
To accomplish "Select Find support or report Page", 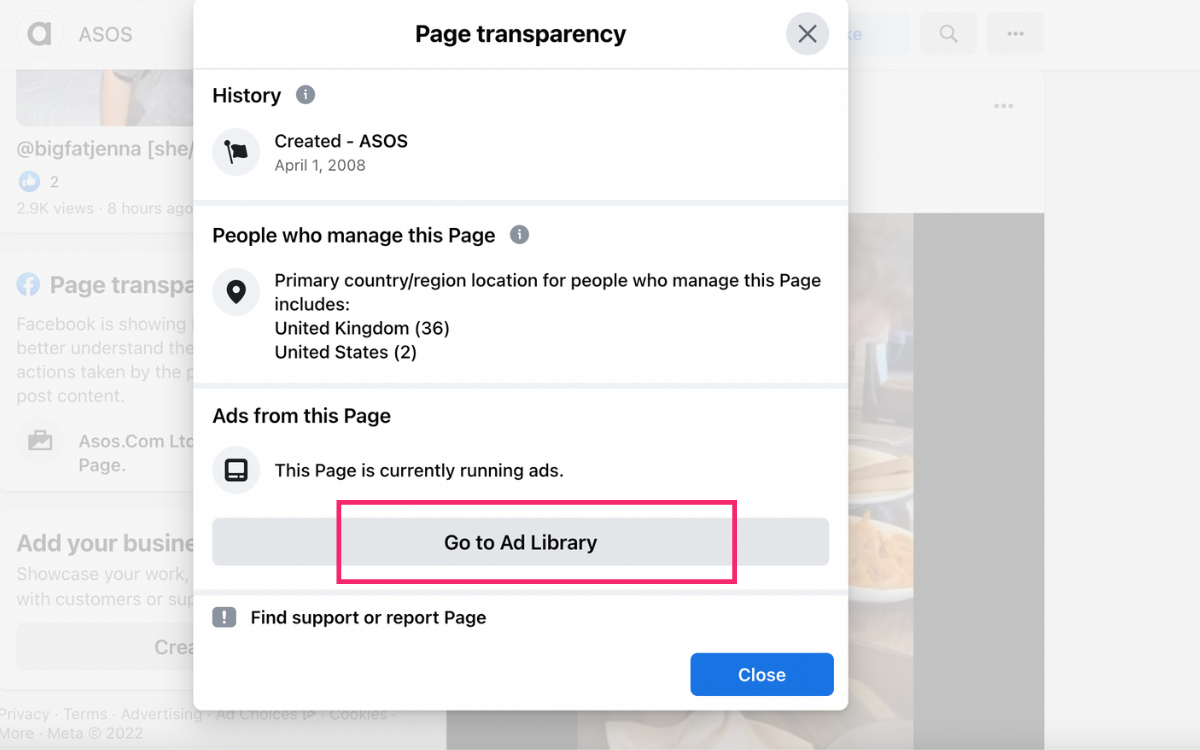I will [368, 617].
